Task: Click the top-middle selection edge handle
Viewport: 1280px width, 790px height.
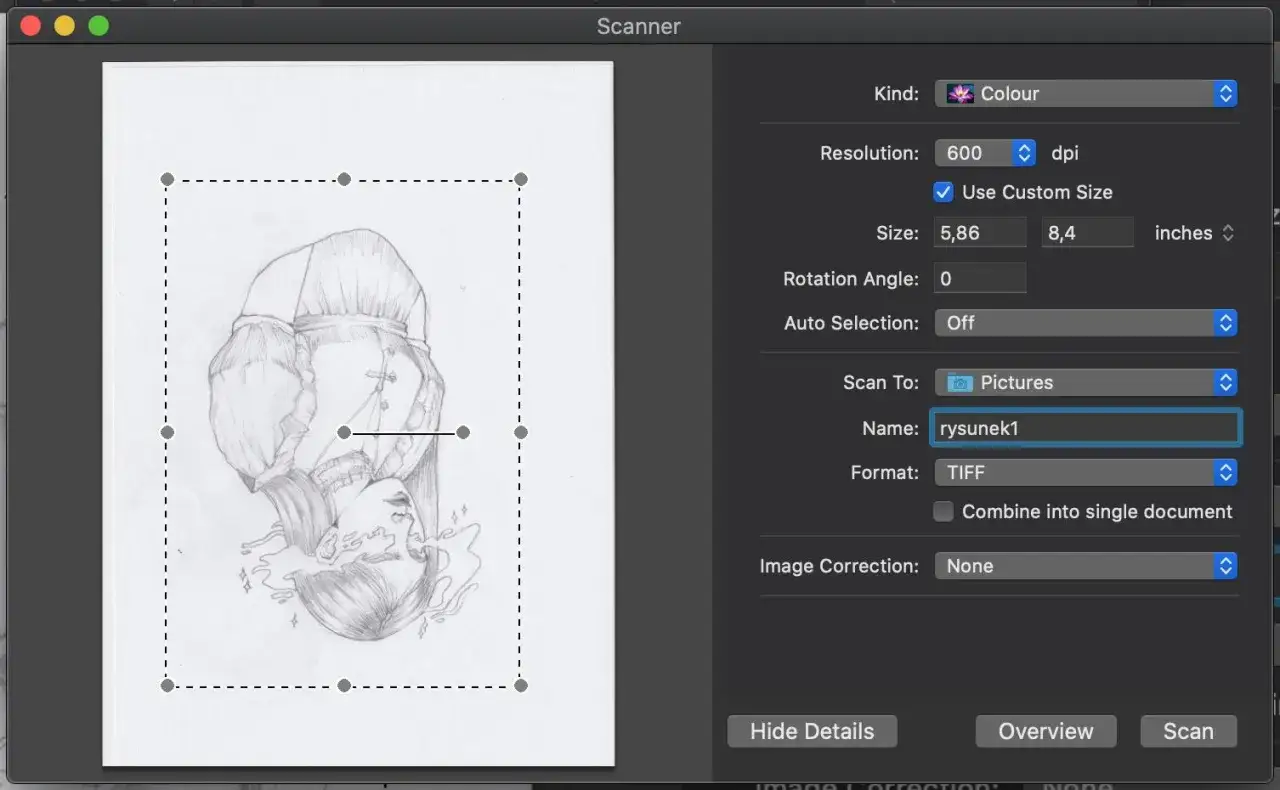Action: [x=344, y=179]
